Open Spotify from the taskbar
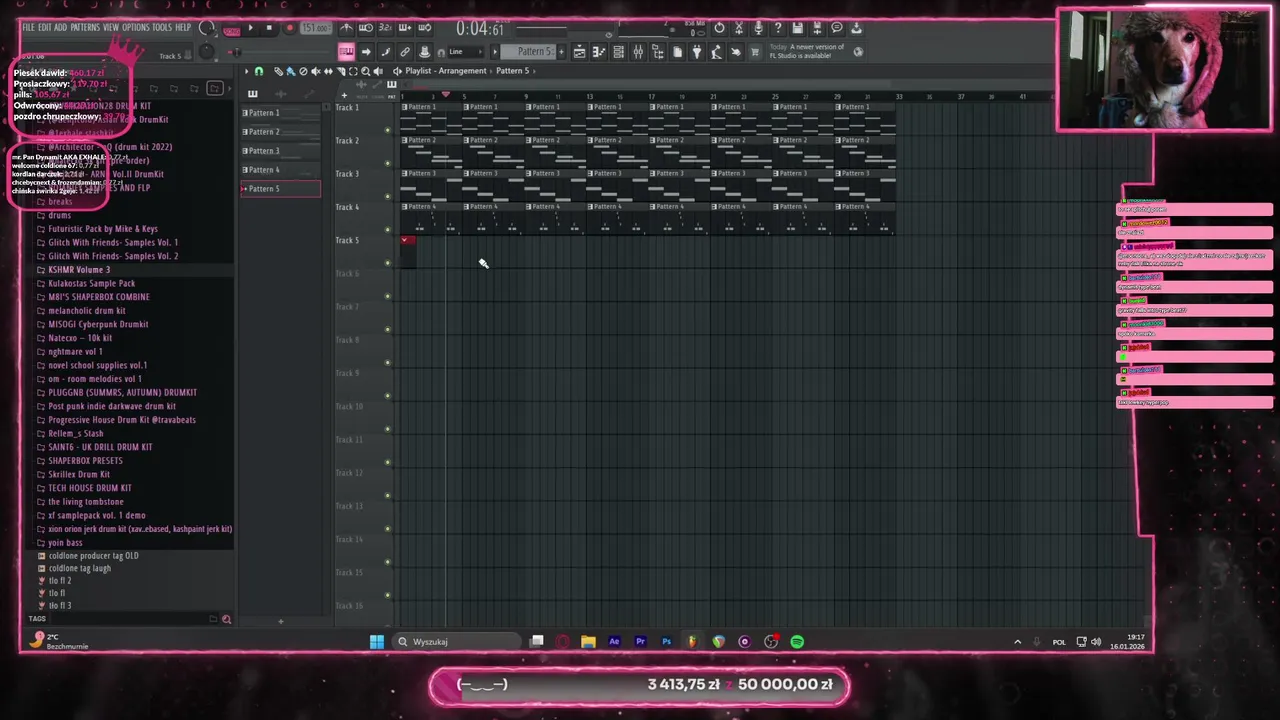 pos(797,642)
